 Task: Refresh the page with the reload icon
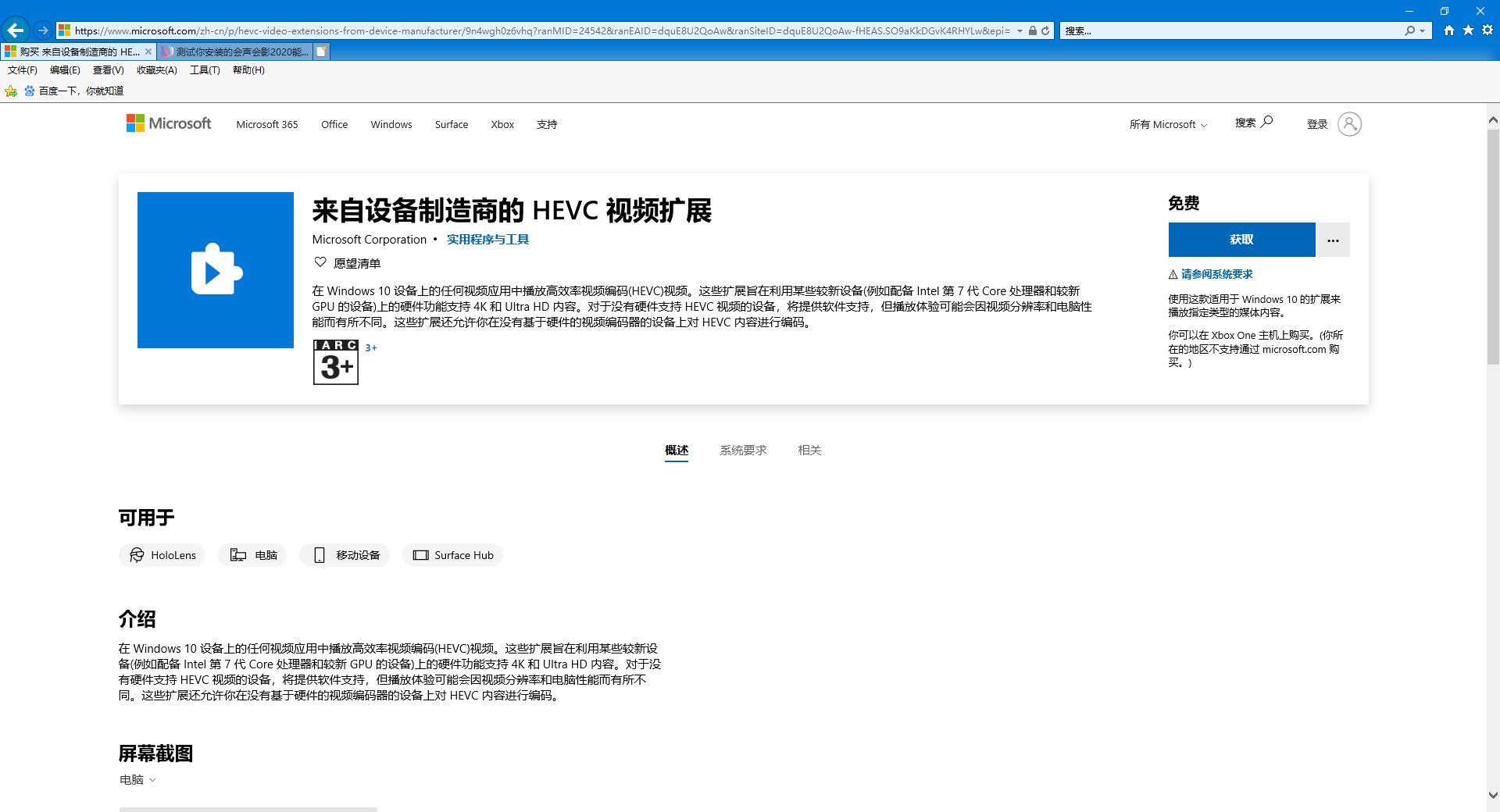click(1045, 30)
